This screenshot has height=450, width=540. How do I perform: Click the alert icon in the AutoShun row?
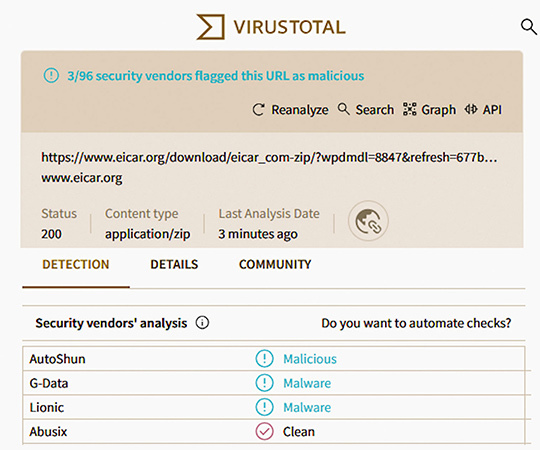264,359
